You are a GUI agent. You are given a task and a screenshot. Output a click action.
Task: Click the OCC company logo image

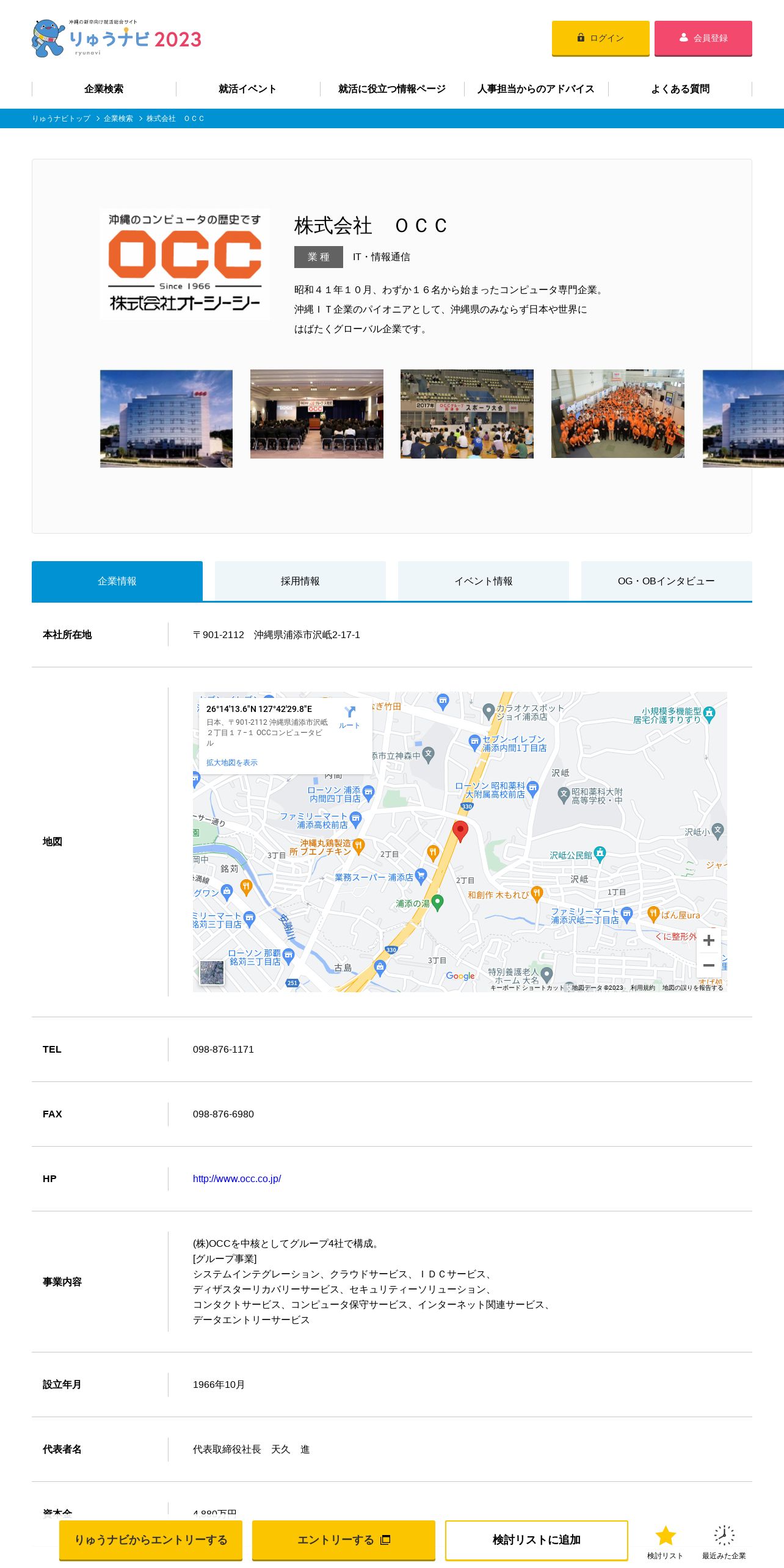[185, 264]
